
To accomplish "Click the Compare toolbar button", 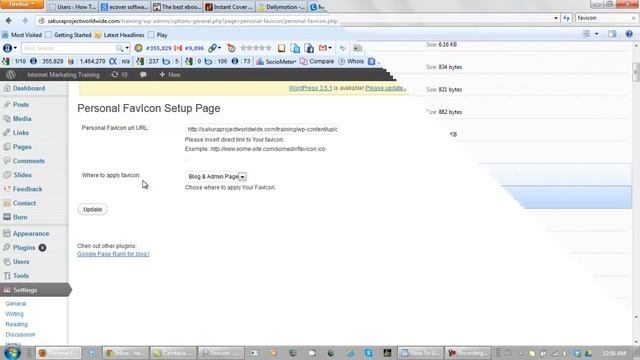I will pyautogui.click(x=317, y=62).
